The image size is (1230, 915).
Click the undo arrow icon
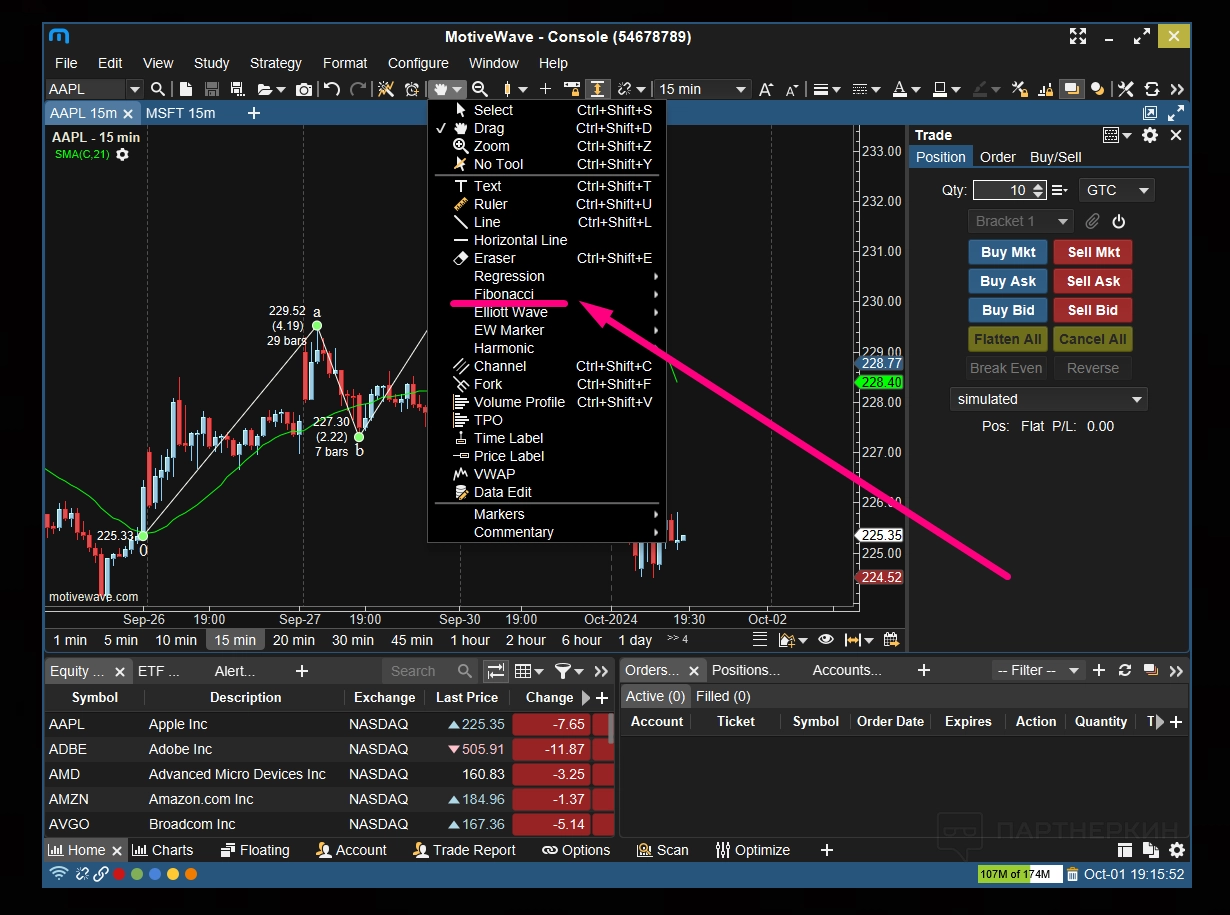[332, 89]
